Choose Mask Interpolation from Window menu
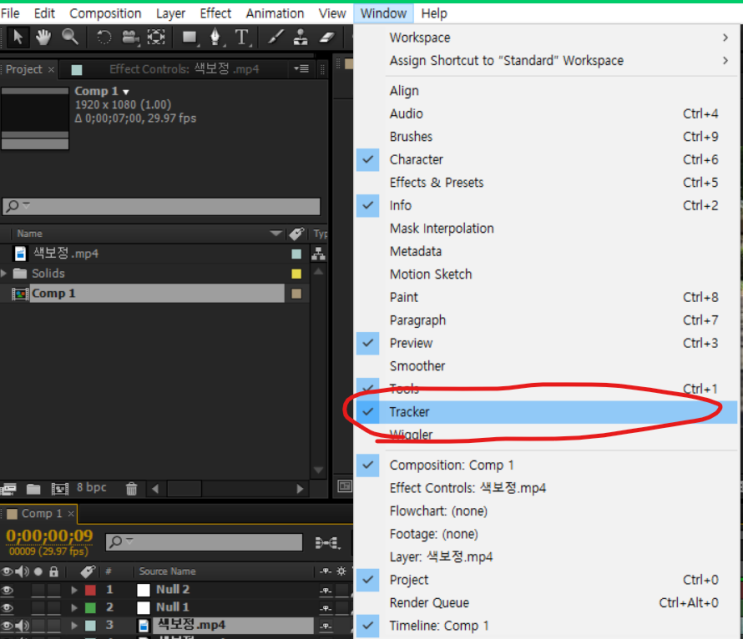Viewport: 743px width, 639px height. coord(546,228)
